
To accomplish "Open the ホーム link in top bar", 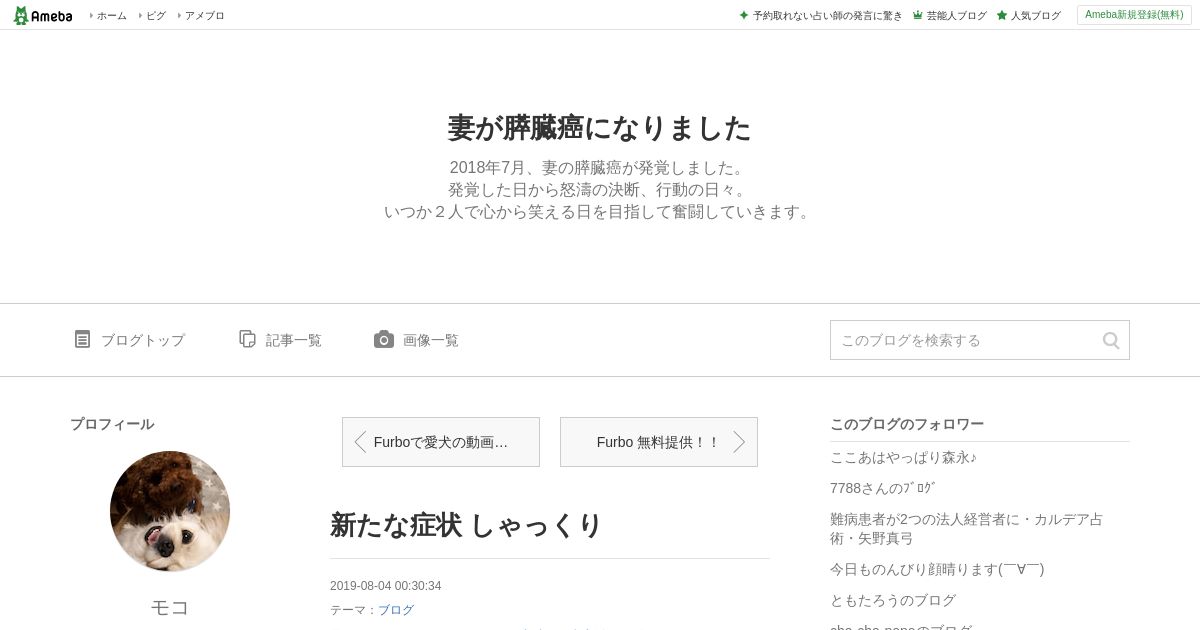I will [x=111, y=16].
